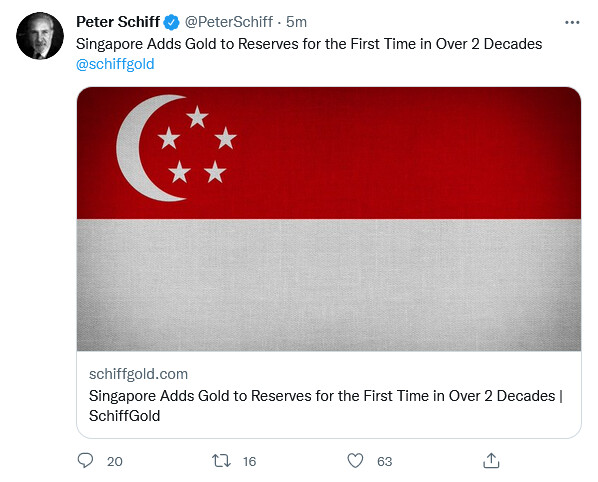
Task: Retweet using the retweet arrows icon
Action: pyautogui.click(x=221, y=461)
